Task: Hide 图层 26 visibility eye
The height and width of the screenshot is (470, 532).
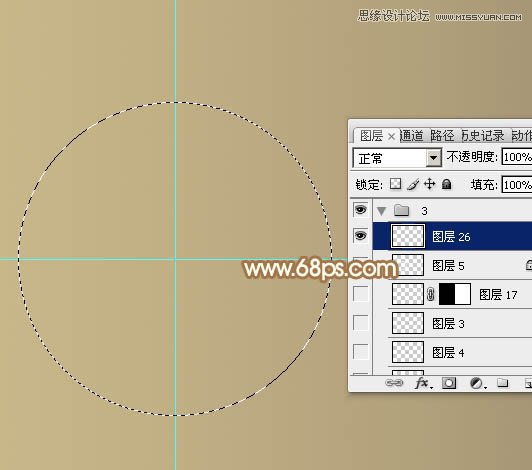Action: point(360,235)
